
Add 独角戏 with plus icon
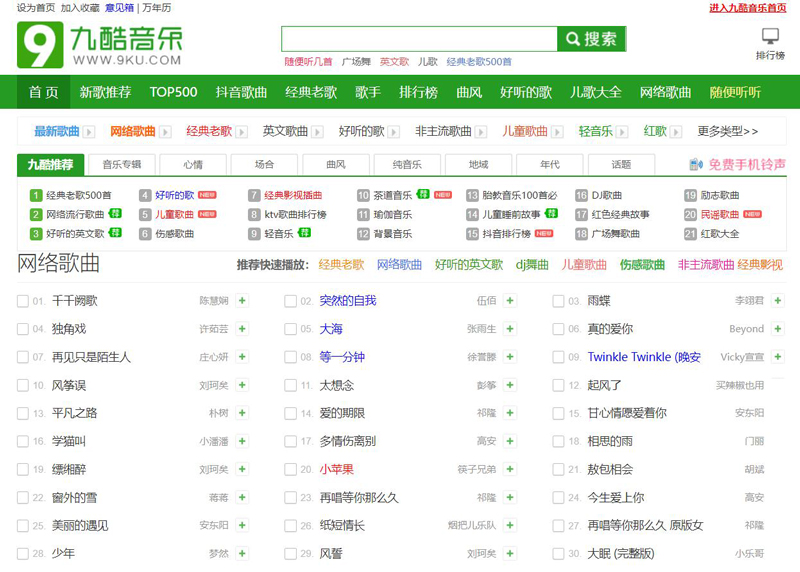coord(242,329)
